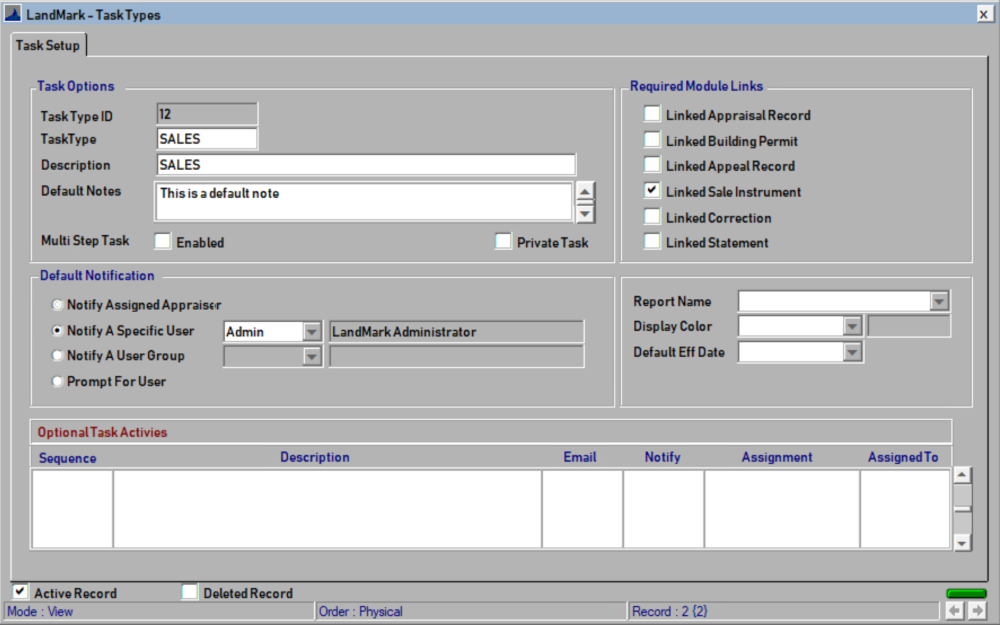Screen dimensions: 1000x625
Task: Expand the Report Name dropdown
Action: (x=938, y=300)
